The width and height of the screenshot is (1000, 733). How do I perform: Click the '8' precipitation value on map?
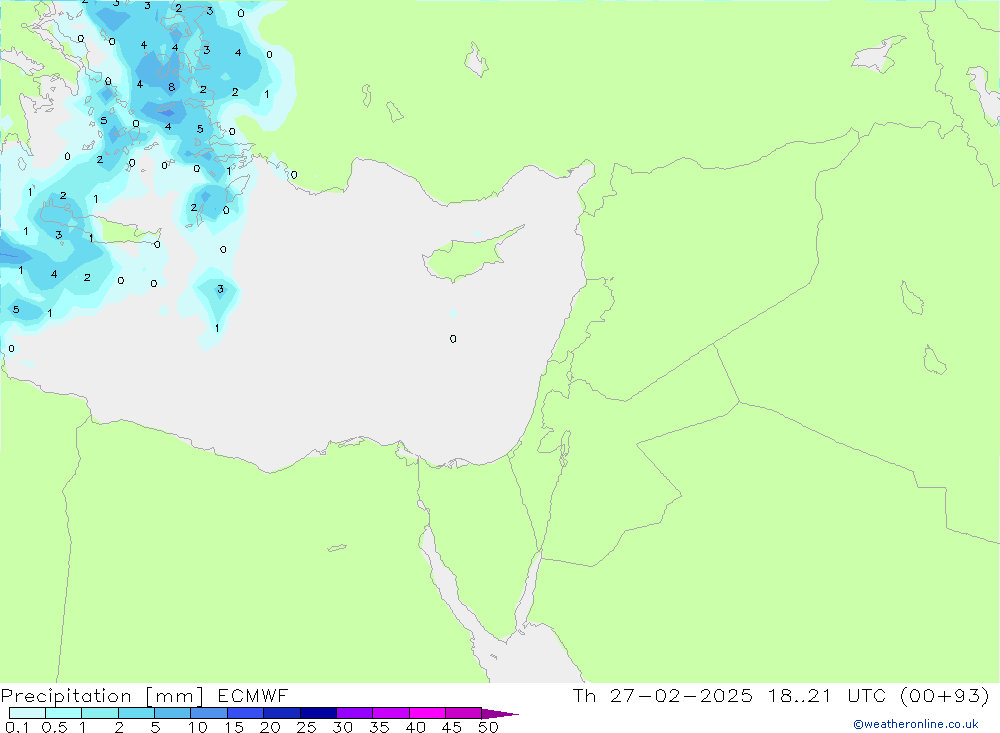(172, 87)
